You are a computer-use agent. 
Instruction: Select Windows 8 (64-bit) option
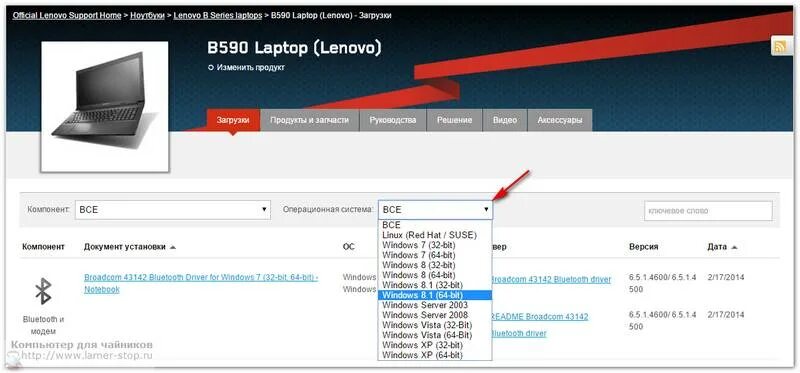[435, 275]
